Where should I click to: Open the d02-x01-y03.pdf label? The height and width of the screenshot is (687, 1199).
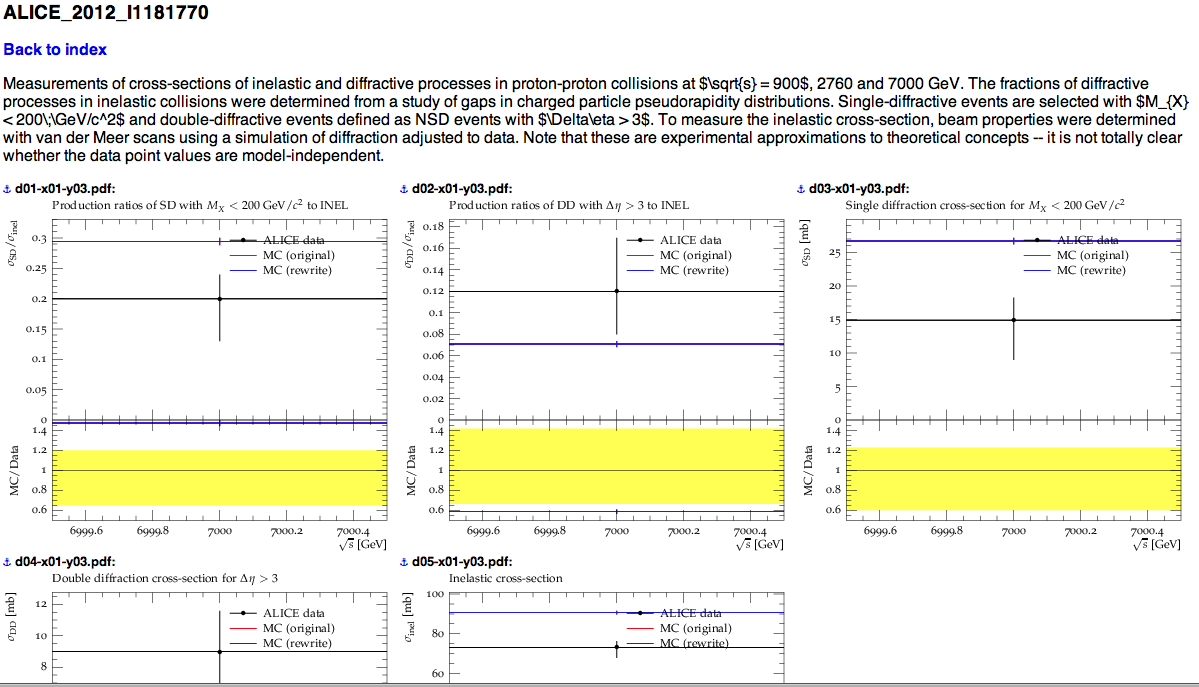(462, 189)
